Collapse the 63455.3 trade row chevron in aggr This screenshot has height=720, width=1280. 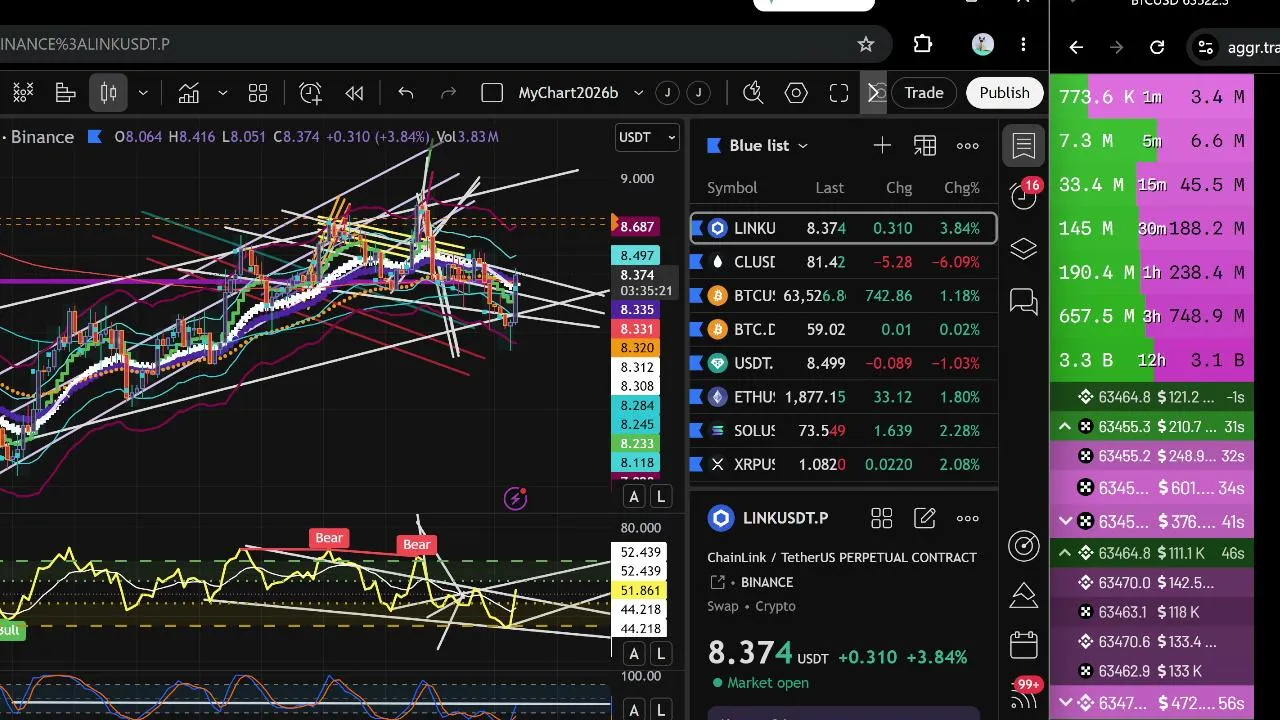pos(1065,427)
